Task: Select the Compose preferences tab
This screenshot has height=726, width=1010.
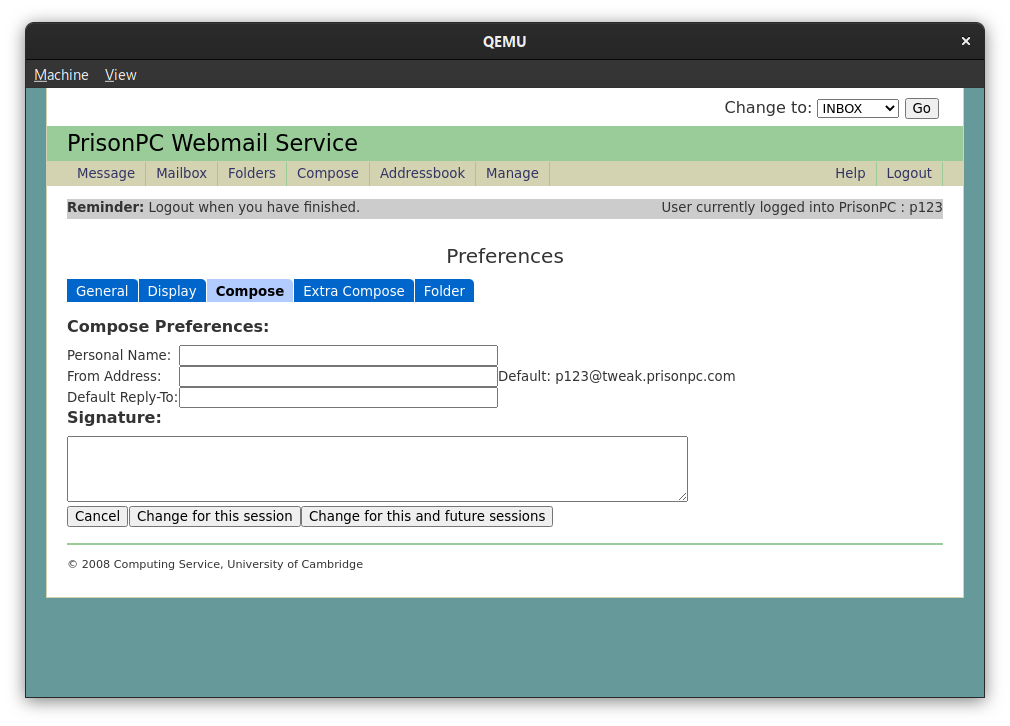Action: coord(250,291)
